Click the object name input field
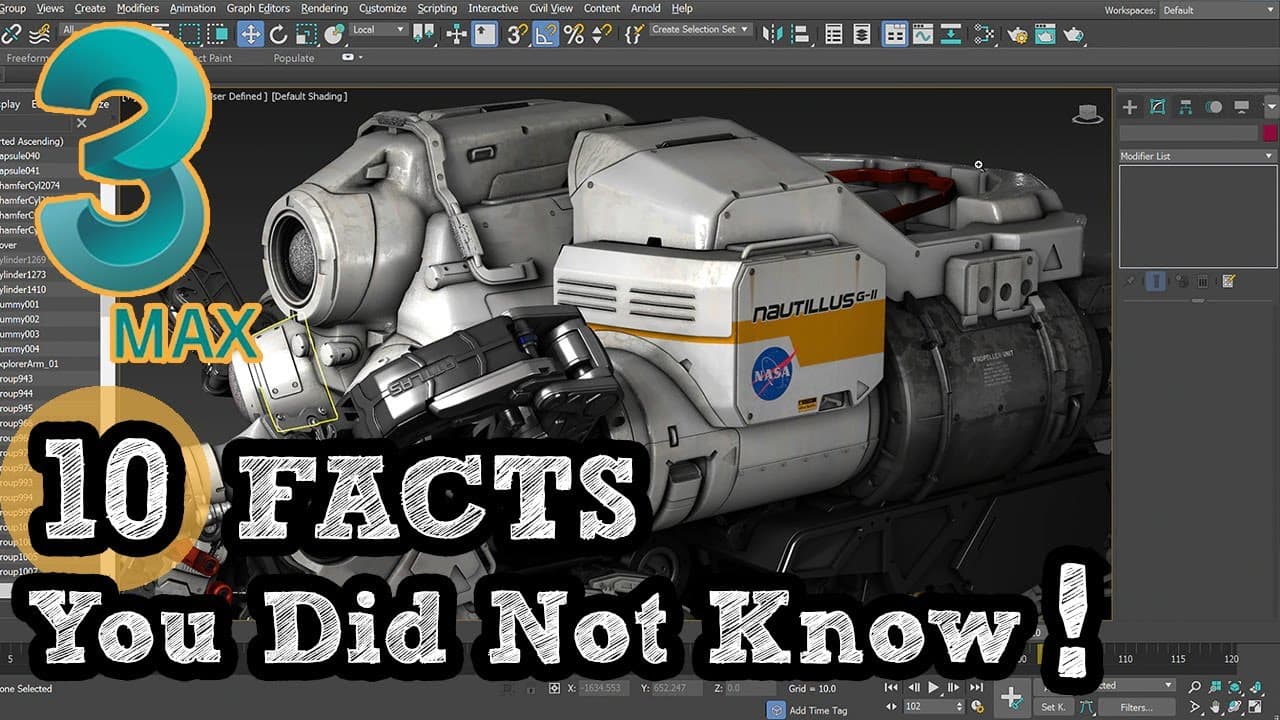This screenshot has width=1280, height=720. 1189,133
